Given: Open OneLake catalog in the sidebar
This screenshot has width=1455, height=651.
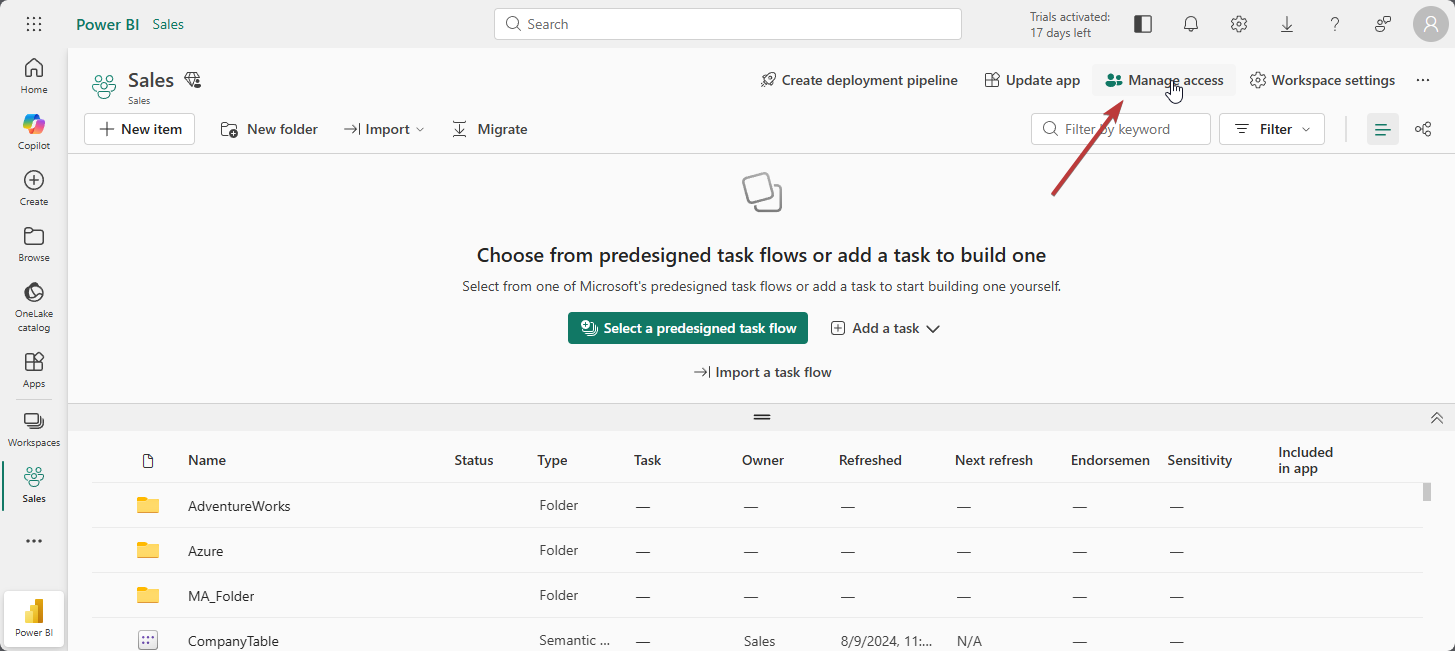Looking at the screenshot, I should pyautogui.click(x=34, y=305).
